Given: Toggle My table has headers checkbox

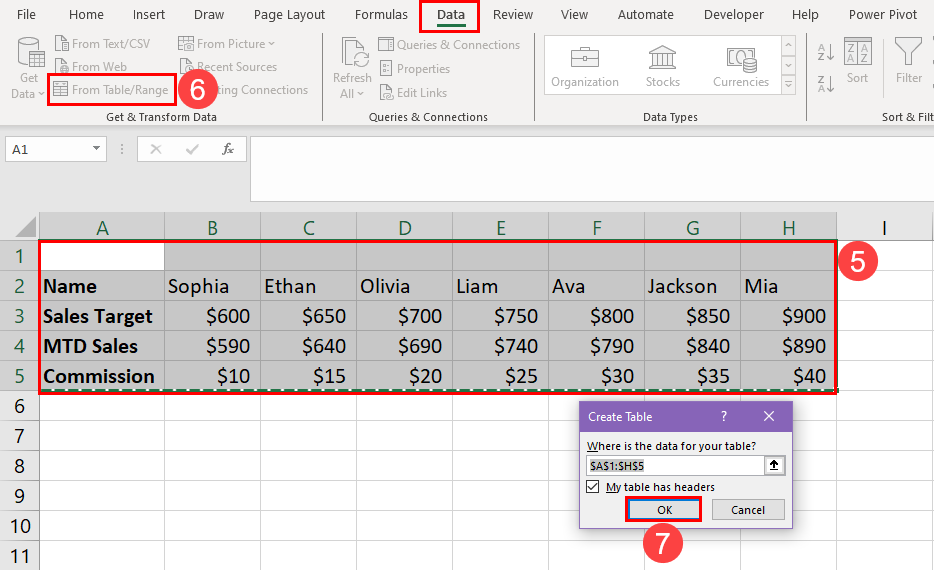Looking at the screenshot, I should pyautogui.click(x=593, y=487).
